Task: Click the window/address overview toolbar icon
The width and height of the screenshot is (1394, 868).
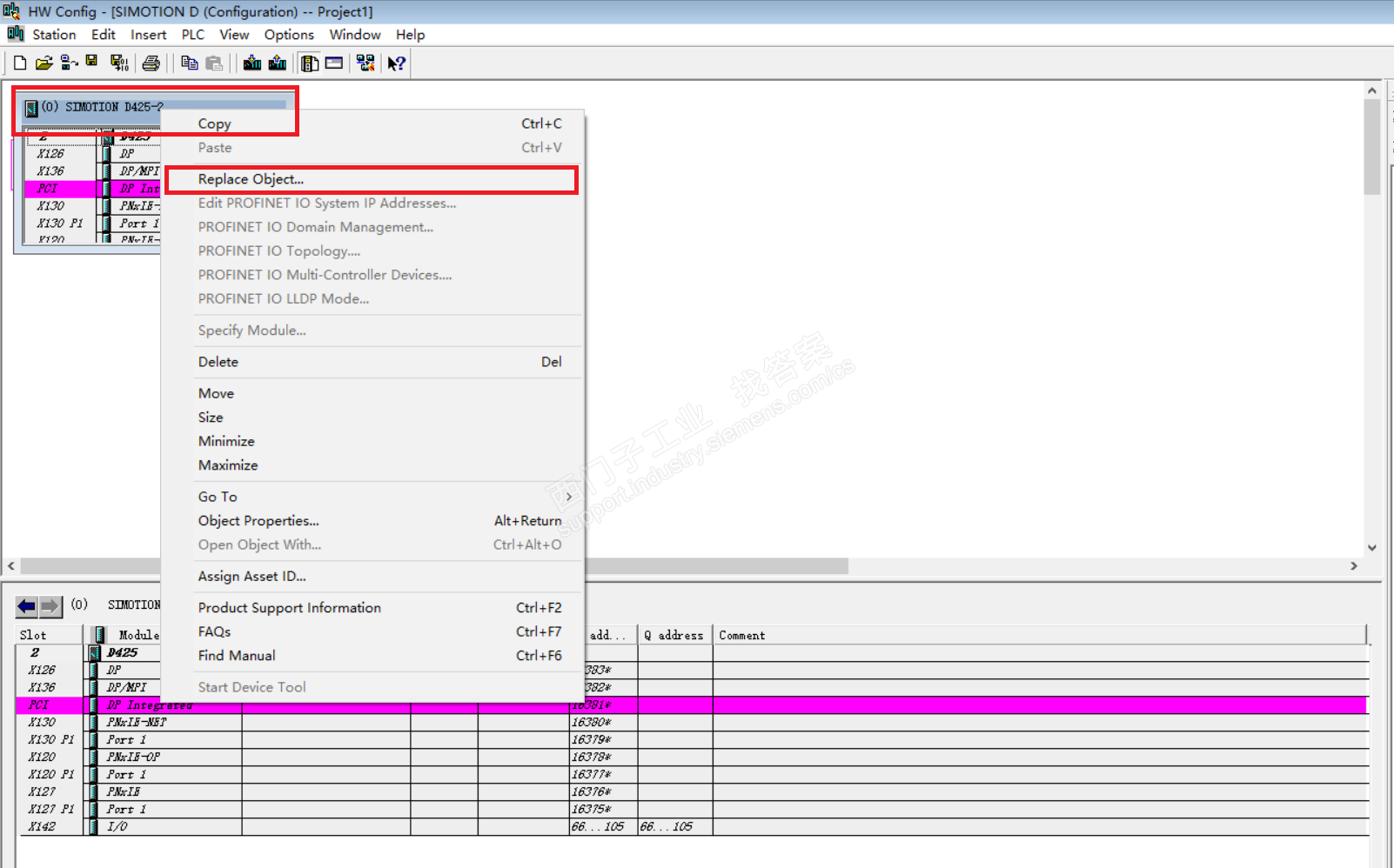Action: [334, 63]
